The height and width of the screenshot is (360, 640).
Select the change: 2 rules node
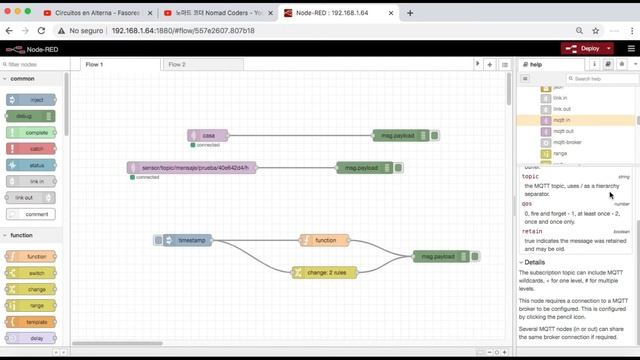coord(325,273)
